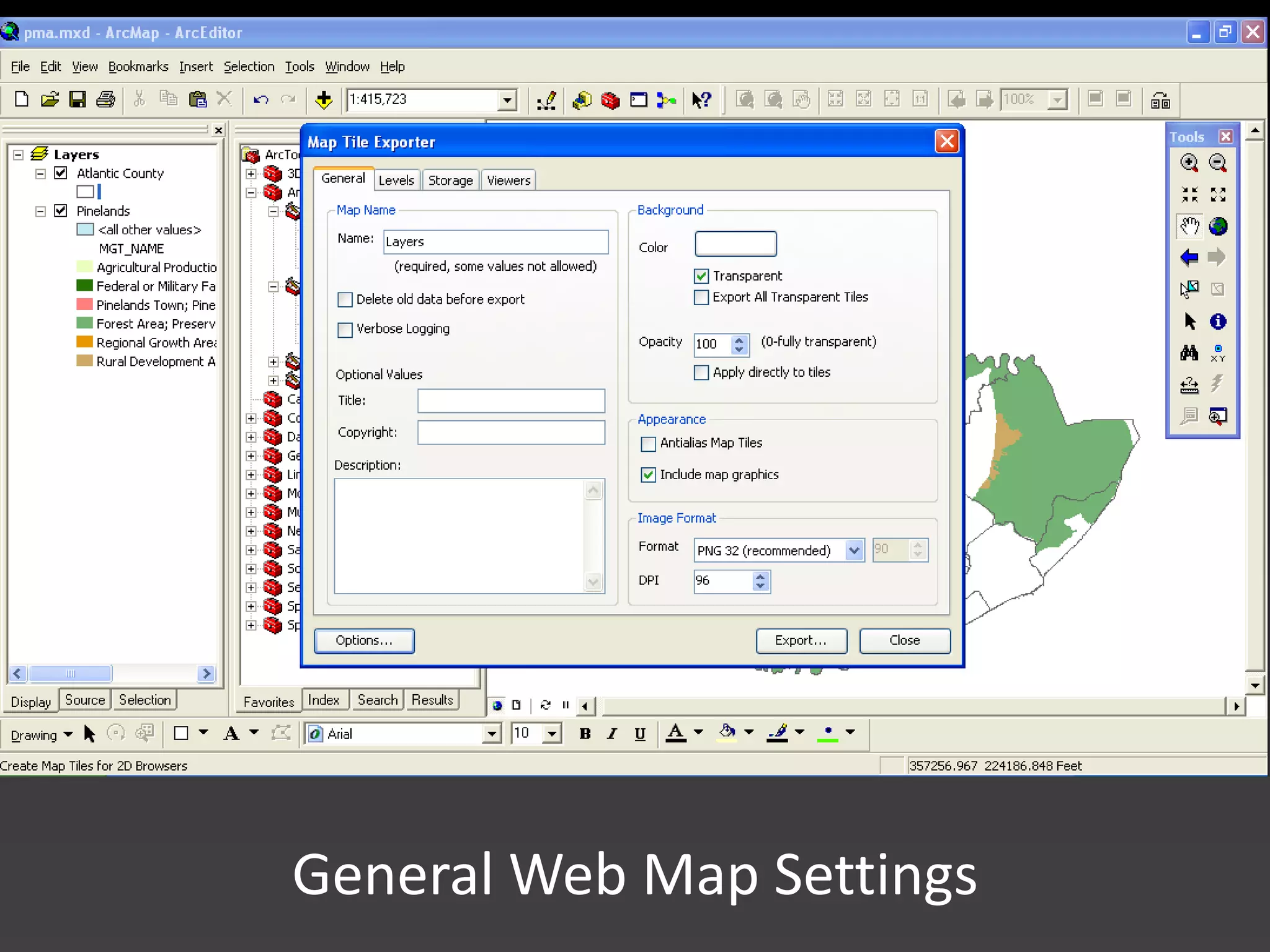Click the What's This help icon
Viewport: 1270px width, 952px height.
coord(702,100)
